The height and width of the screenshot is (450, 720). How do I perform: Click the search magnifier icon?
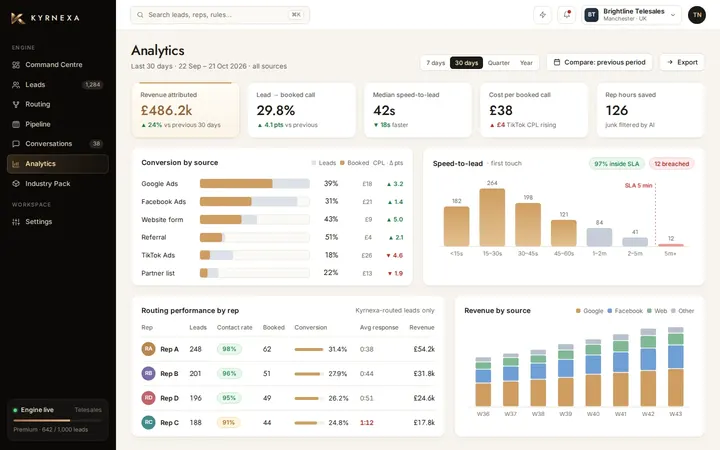tap(140, 15)
